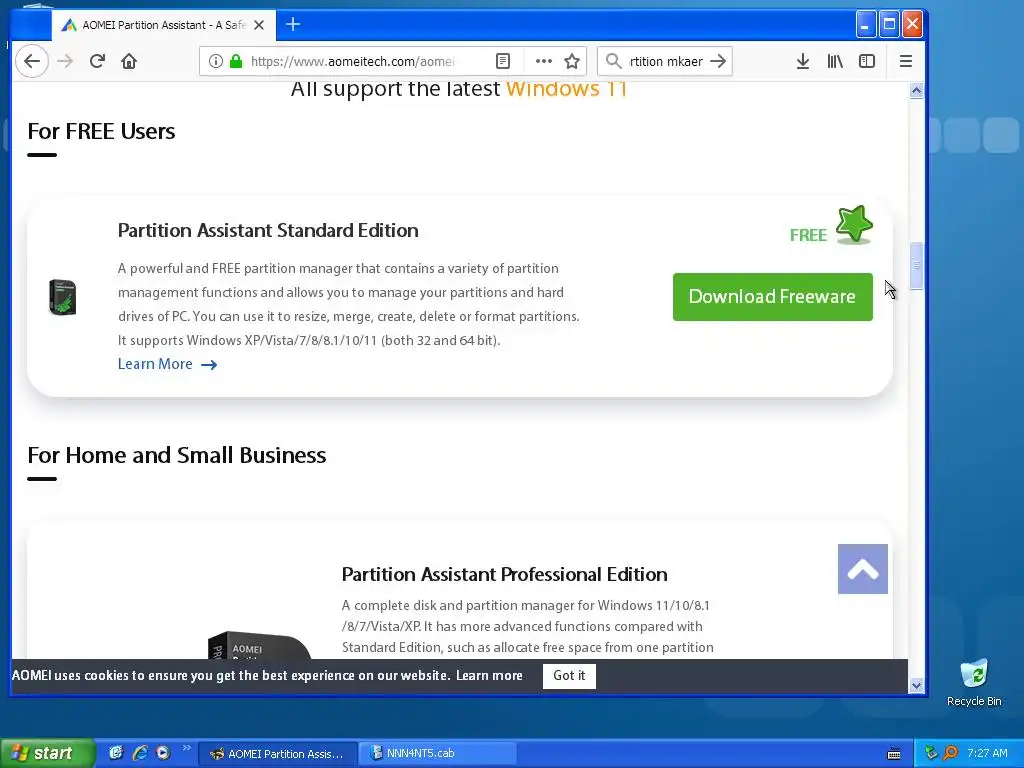Maximize the Firefox window

(x=889, y=25)
